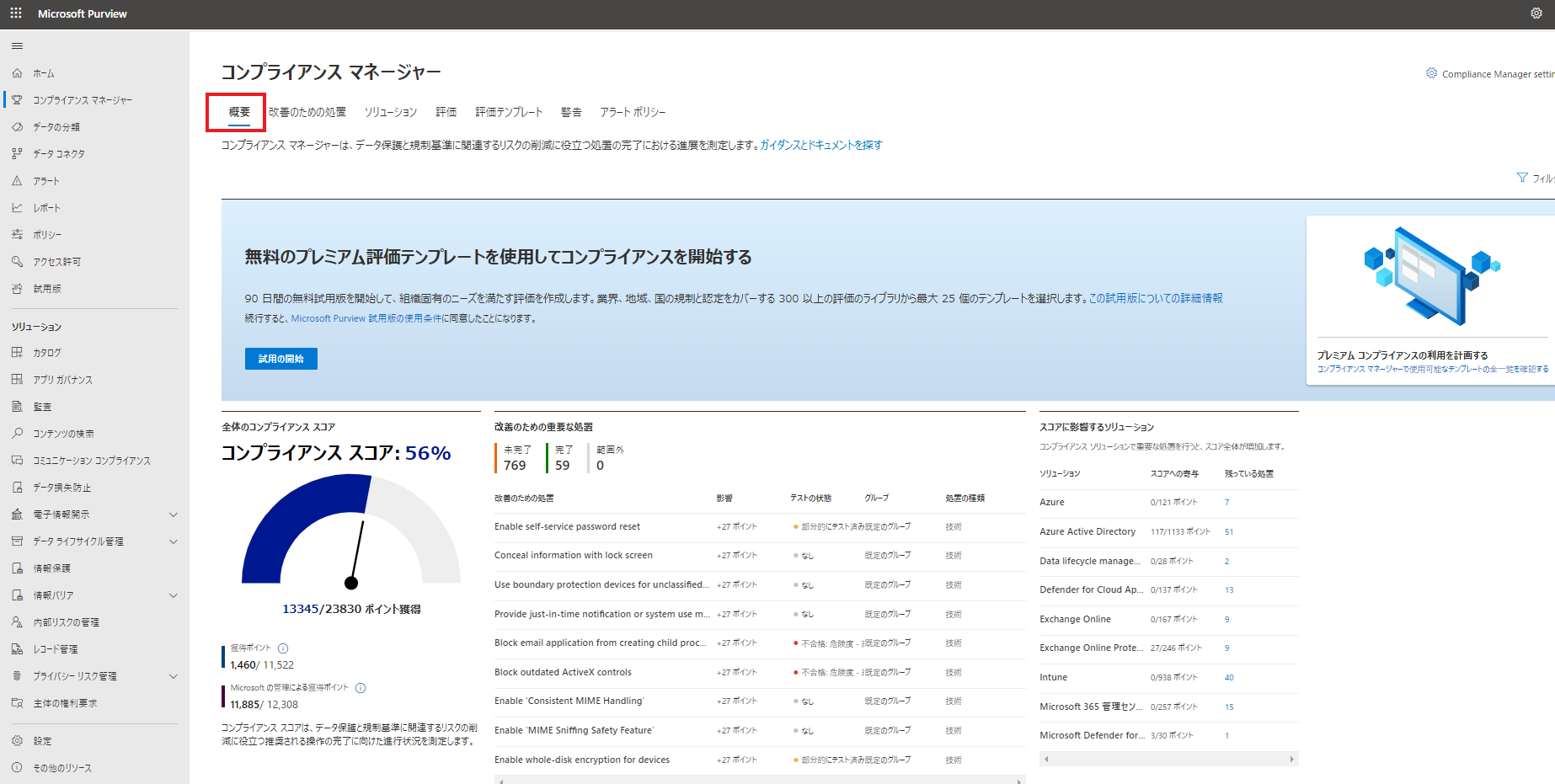Viewport: 1555px width, 784px height.
Task: Click the コンテンツの検索 magnifier icon
Action: 17,434
